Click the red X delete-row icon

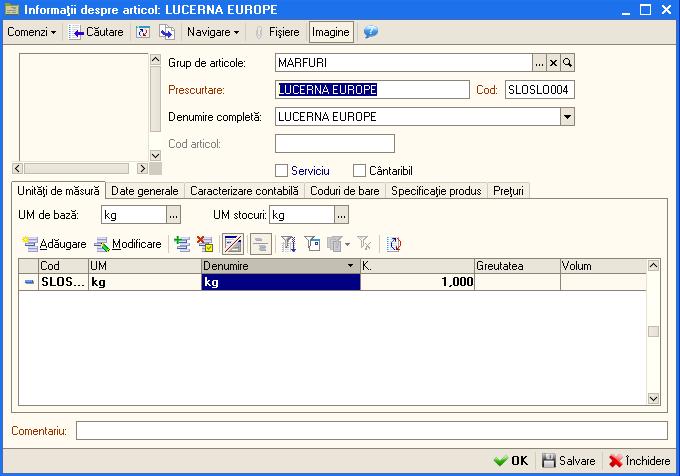point(205,244)
